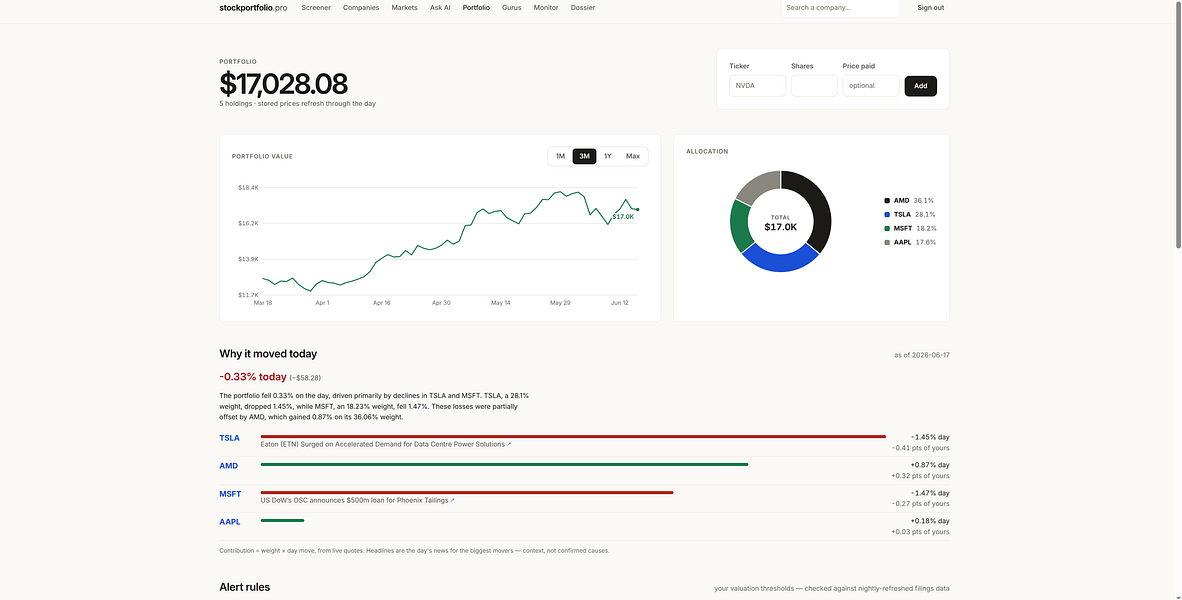Screen dimensions: 1182x600
Task: Click the Alert rules heading
Action: click(x=244, y=587)
